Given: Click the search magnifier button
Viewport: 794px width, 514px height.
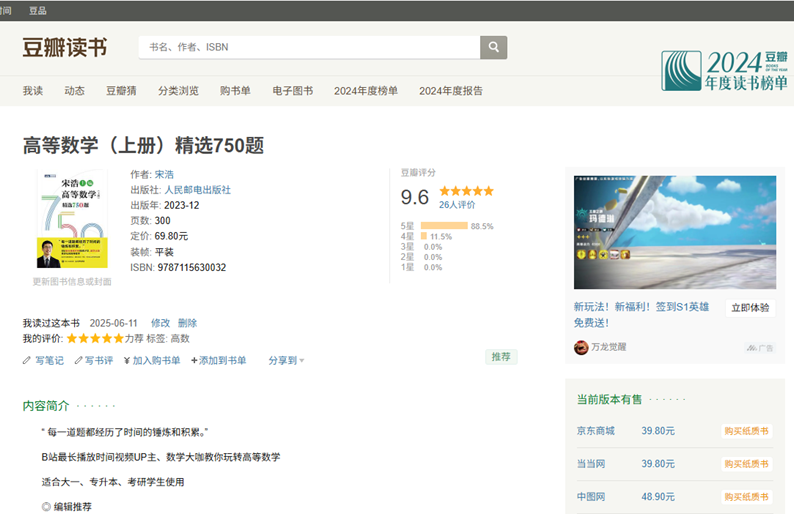Looking at the screenshot, I should pyautogui.click(x=493, y=47).
